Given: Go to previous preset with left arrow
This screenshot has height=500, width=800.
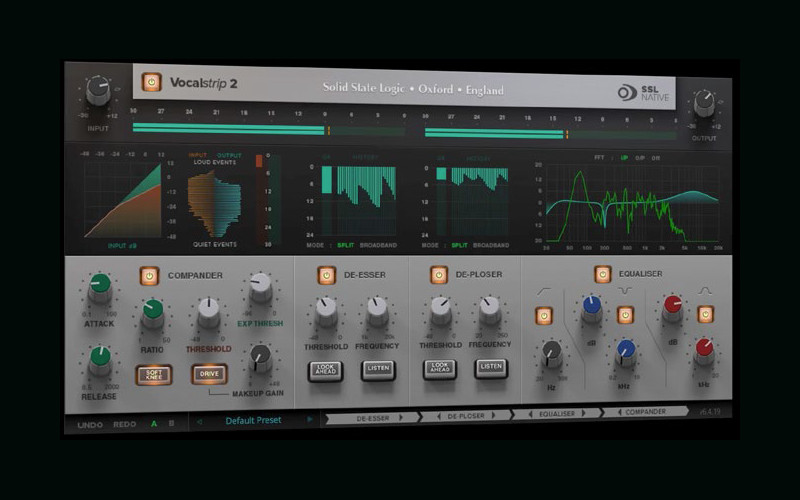Looking at the screenshot, I should [199, 421].
